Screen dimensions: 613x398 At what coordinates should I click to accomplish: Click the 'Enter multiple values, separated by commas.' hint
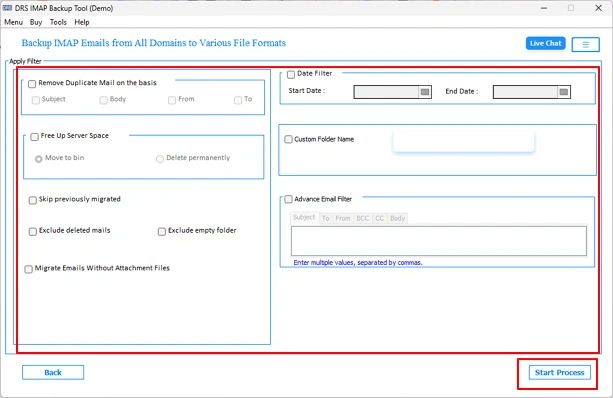pos(358,263)
